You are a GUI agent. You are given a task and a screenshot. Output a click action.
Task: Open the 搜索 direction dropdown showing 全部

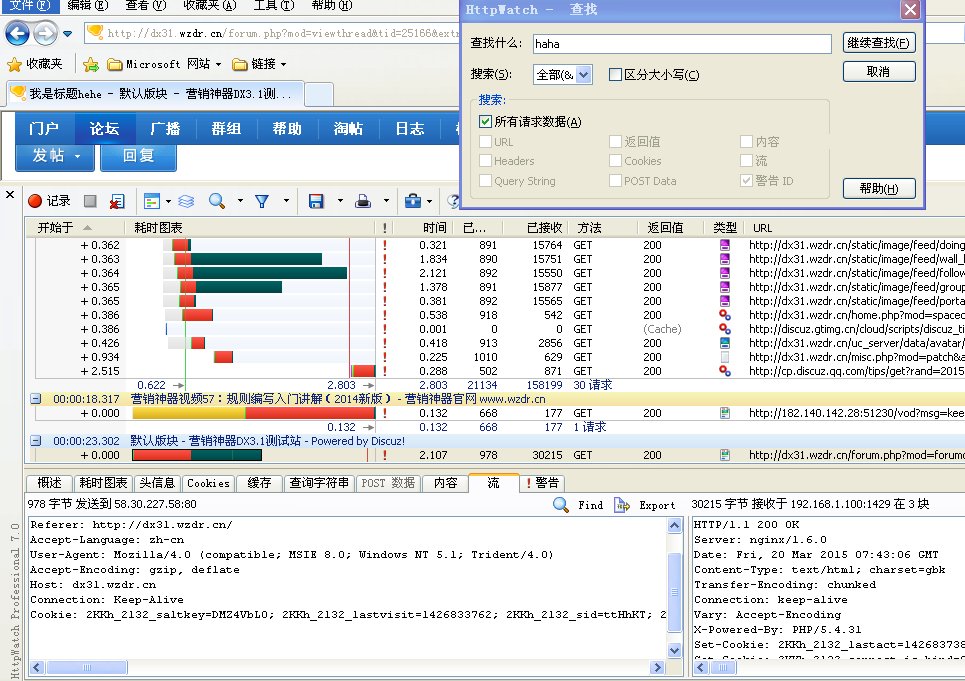point(564,75)
